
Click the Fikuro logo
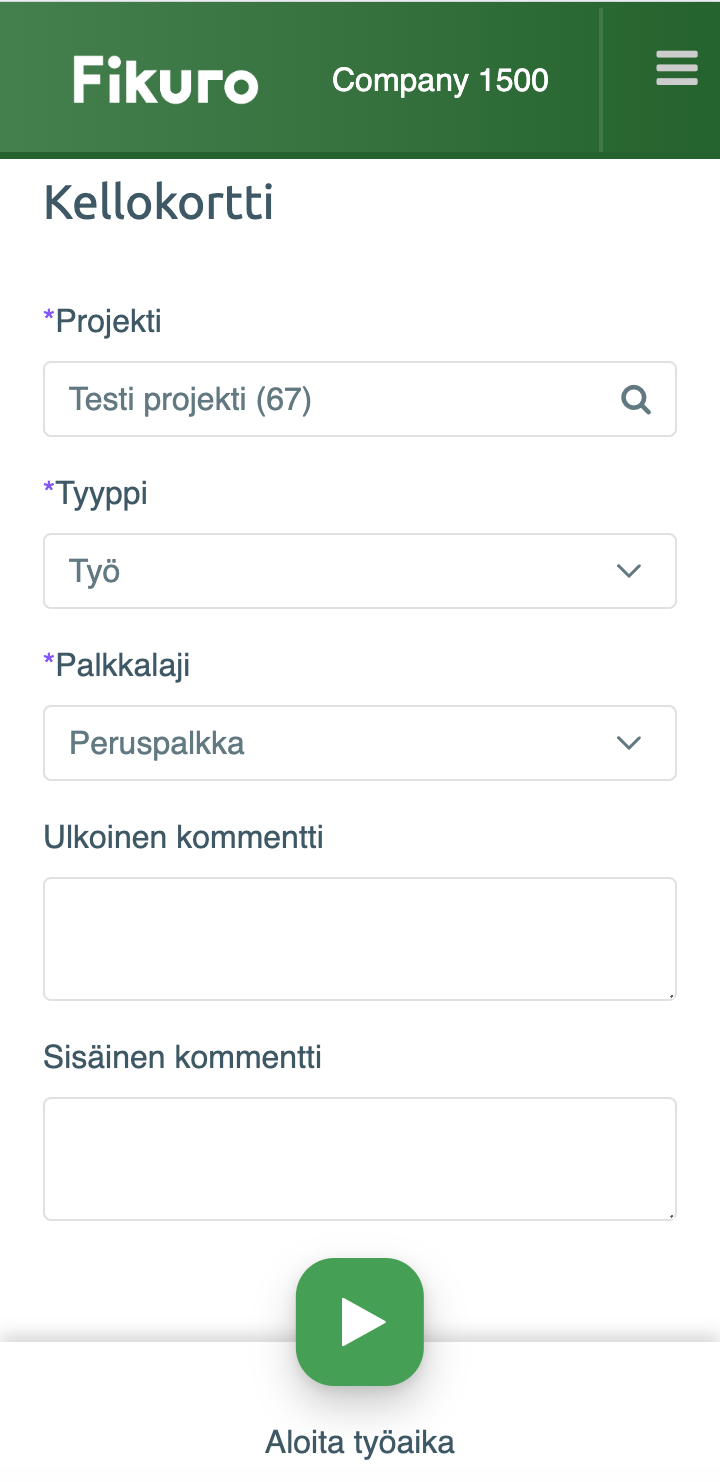coord(166,81)
